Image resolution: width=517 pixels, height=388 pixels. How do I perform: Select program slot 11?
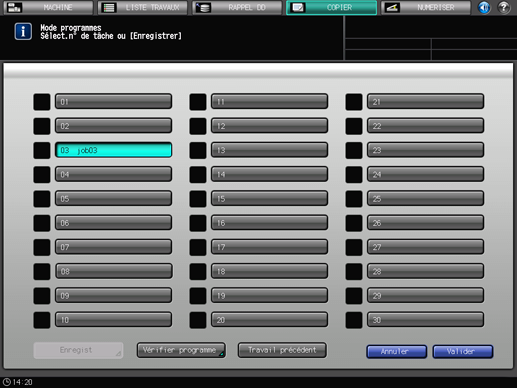[269, 101]
